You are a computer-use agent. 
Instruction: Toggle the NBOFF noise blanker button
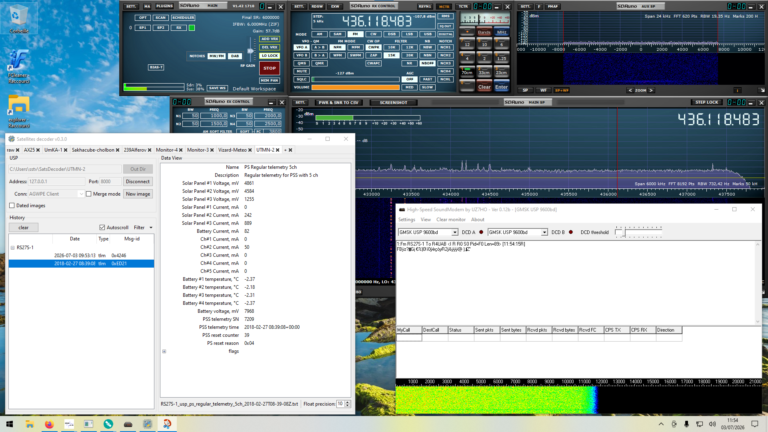coord(427,63)
